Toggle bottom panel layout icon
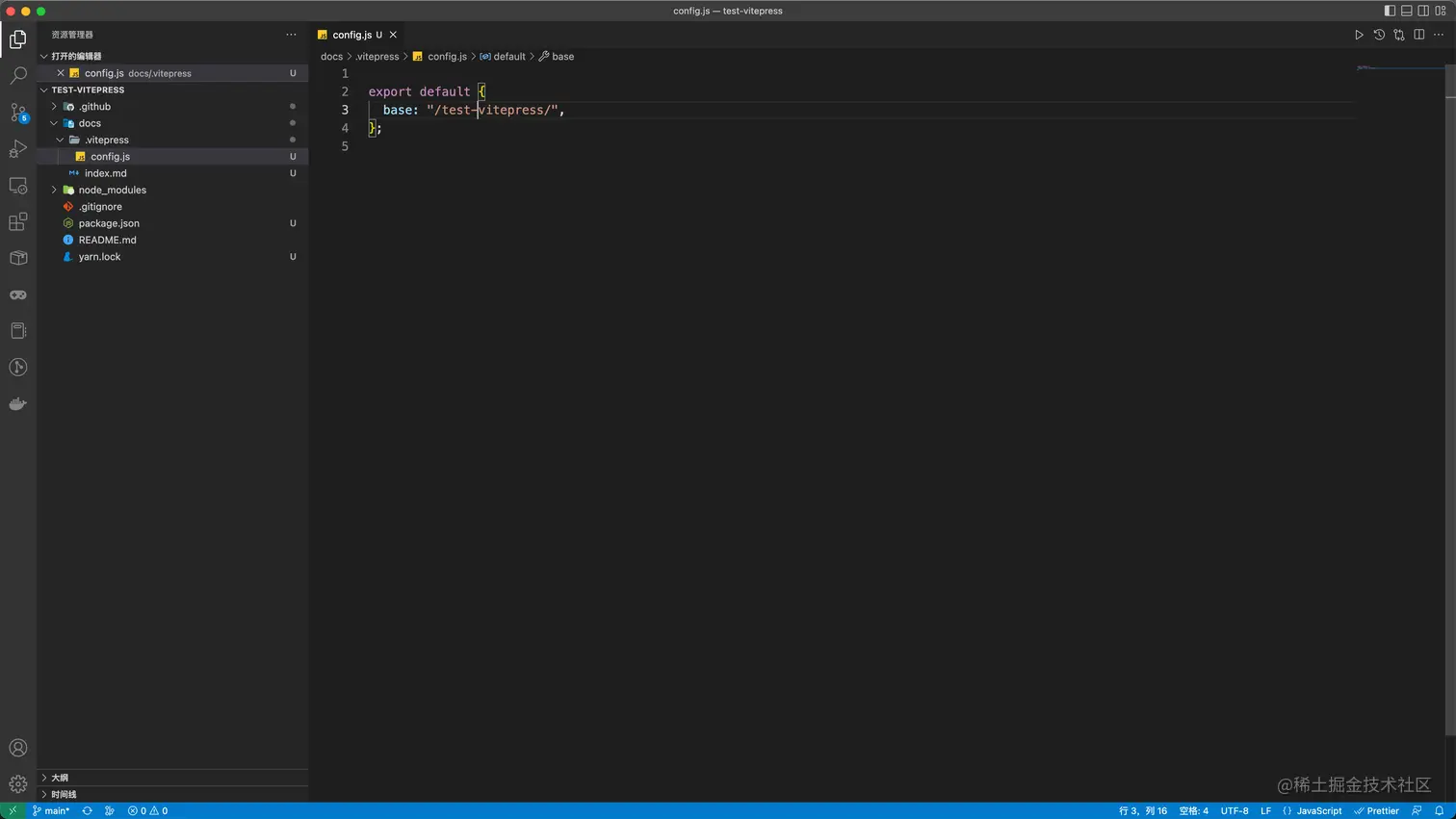This screenshot has width=1456, height=819. pyautogui.click(x=1406, y=11)
